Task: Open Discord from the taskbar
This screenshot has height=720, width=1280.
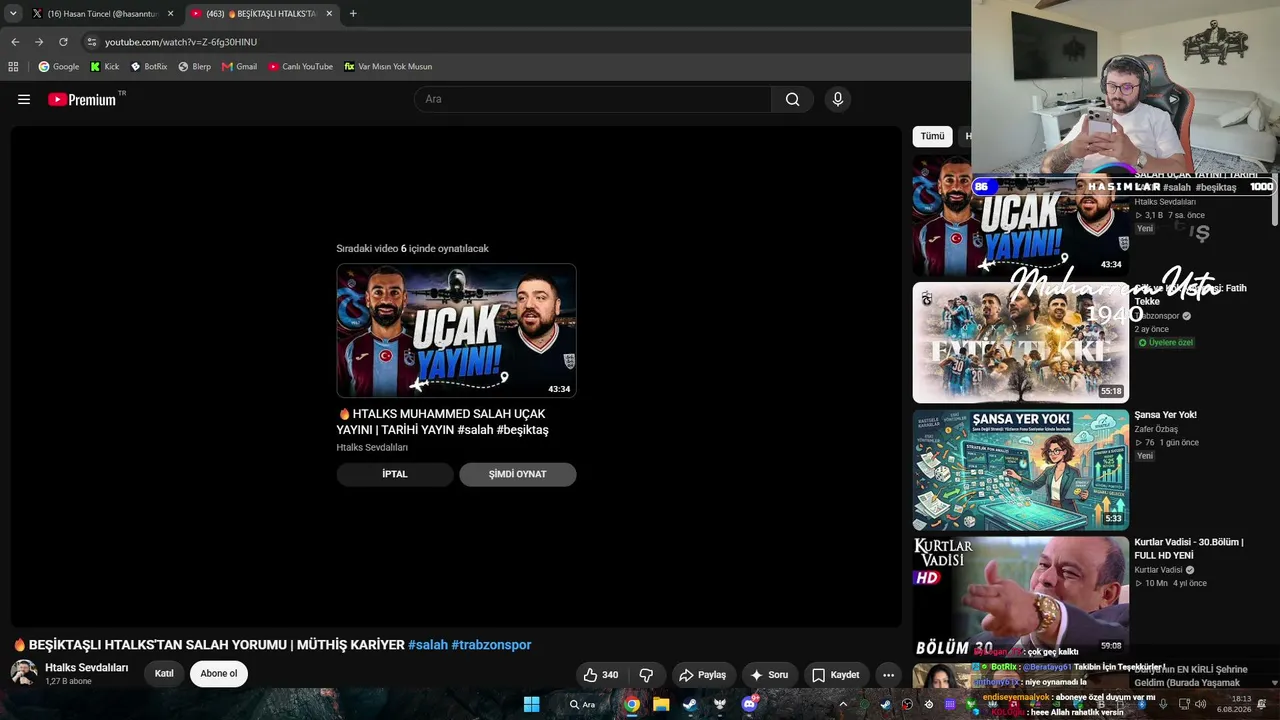Action: click(749, 704)
